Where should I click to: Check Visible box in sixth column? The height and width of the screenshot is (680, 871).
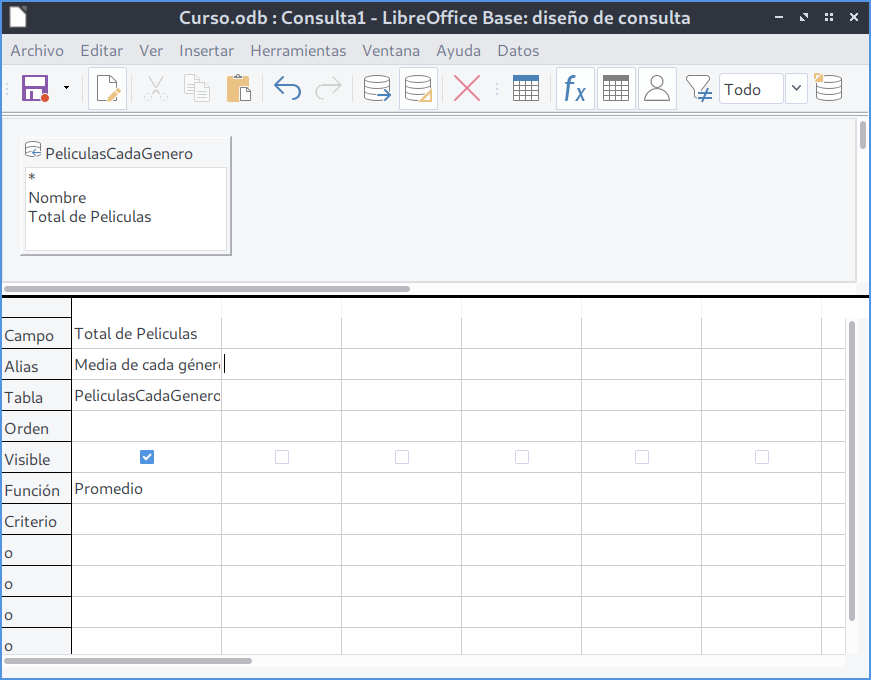pyautogui.click(x=762, y=457)
